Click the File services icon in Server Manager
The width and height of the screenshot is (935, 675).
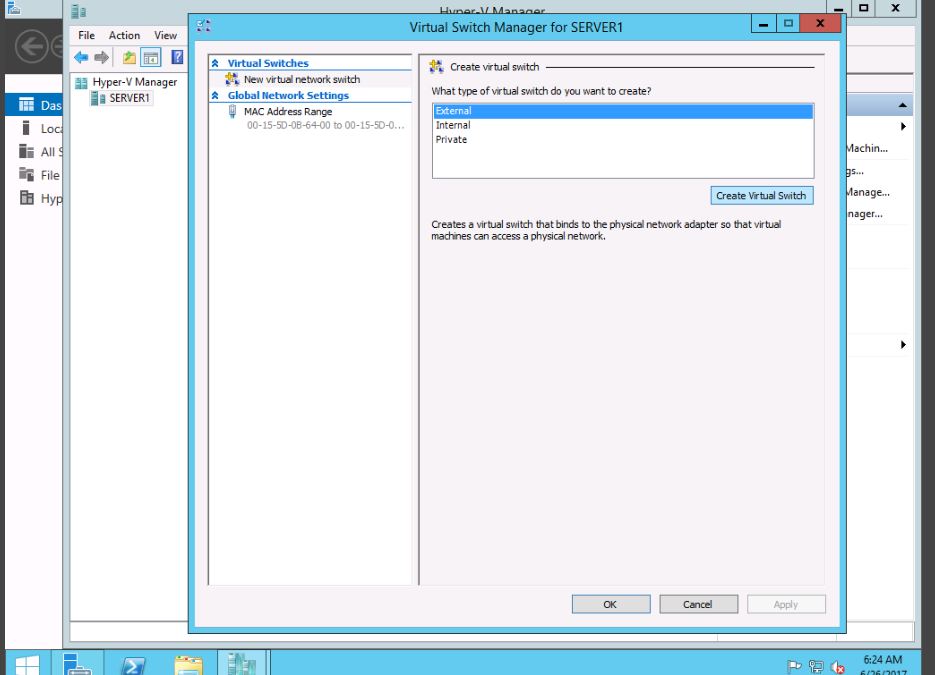[x=26, y=175]
